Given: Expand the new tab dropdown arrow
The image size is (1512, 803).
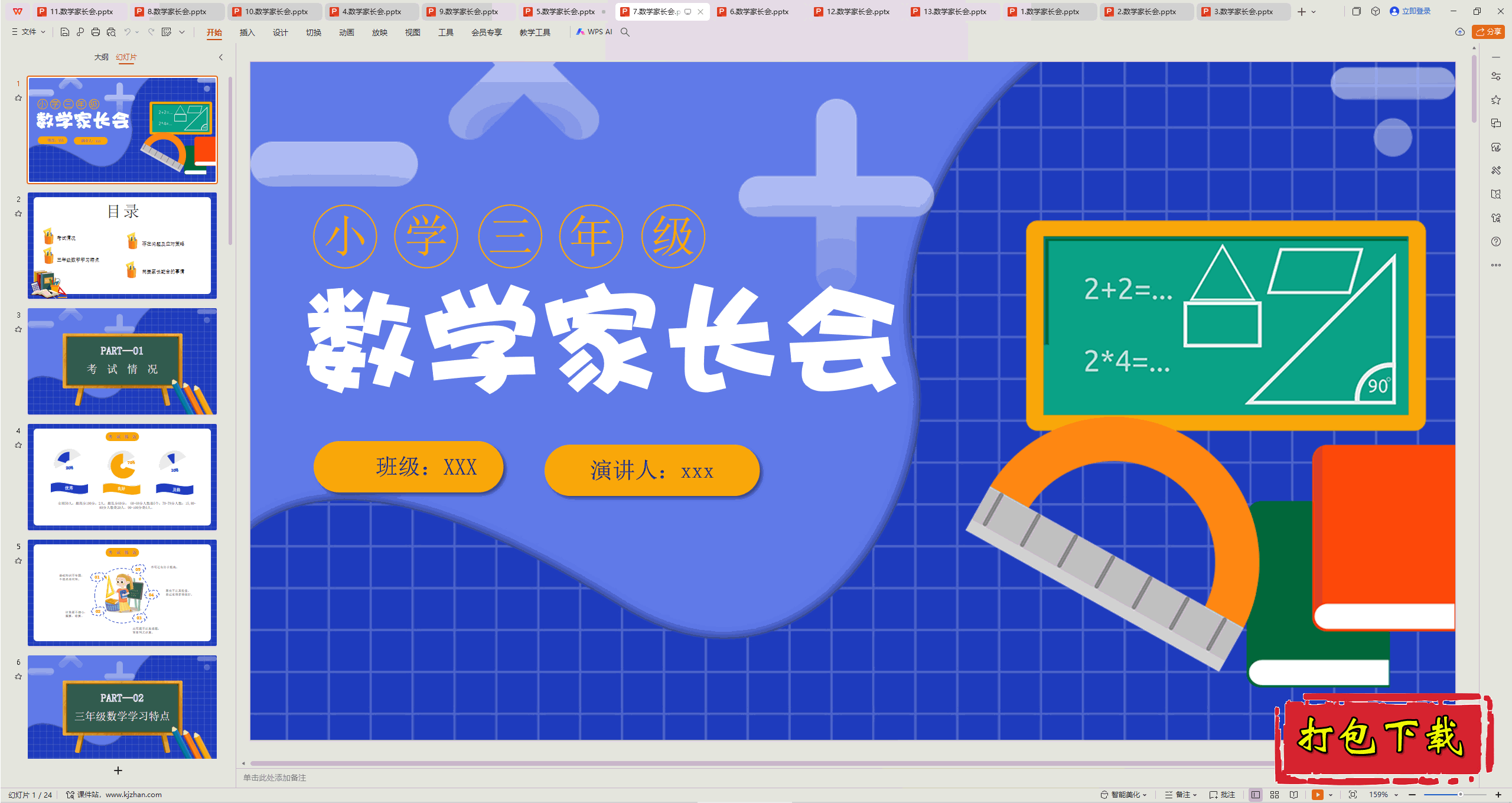Looking at the screenshot, I should (1314, 12).
